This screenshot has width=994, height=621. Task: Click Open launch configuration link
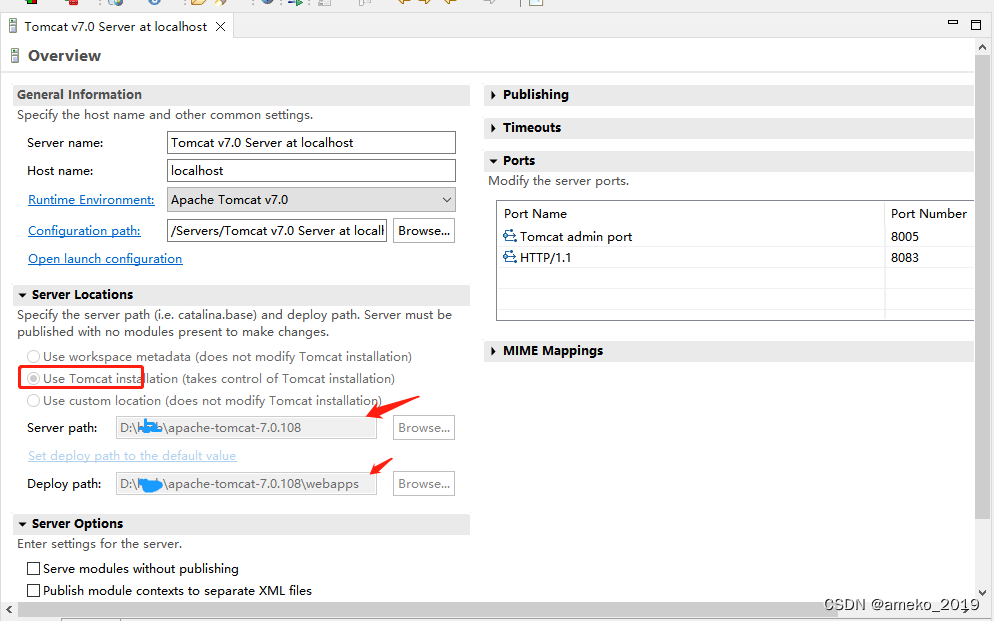105,259
